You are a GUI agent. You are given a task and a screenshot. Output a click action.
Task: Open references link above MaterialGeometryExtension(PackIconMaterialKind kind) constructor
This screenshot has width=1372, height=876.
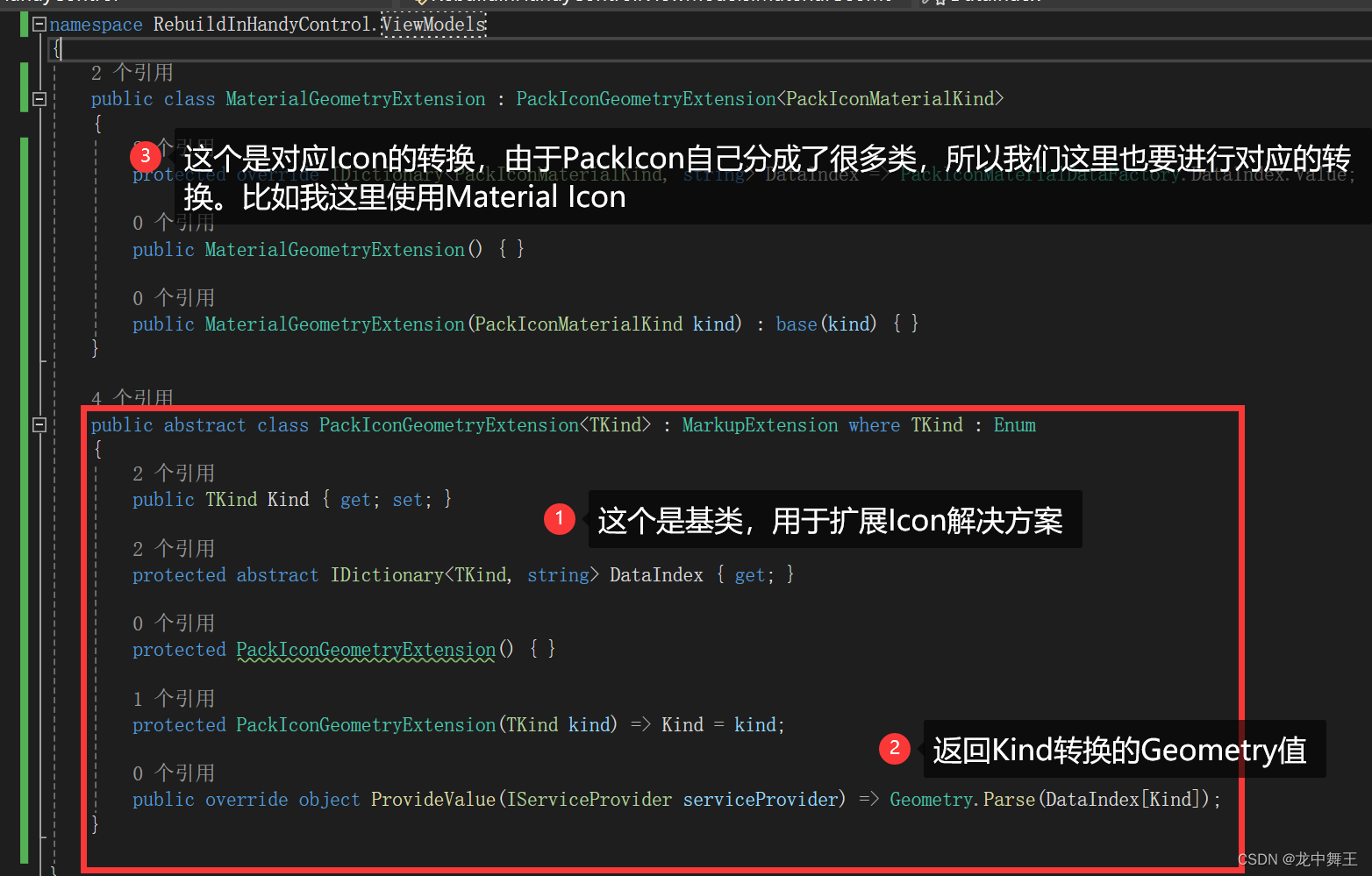[x=174, y=298]
